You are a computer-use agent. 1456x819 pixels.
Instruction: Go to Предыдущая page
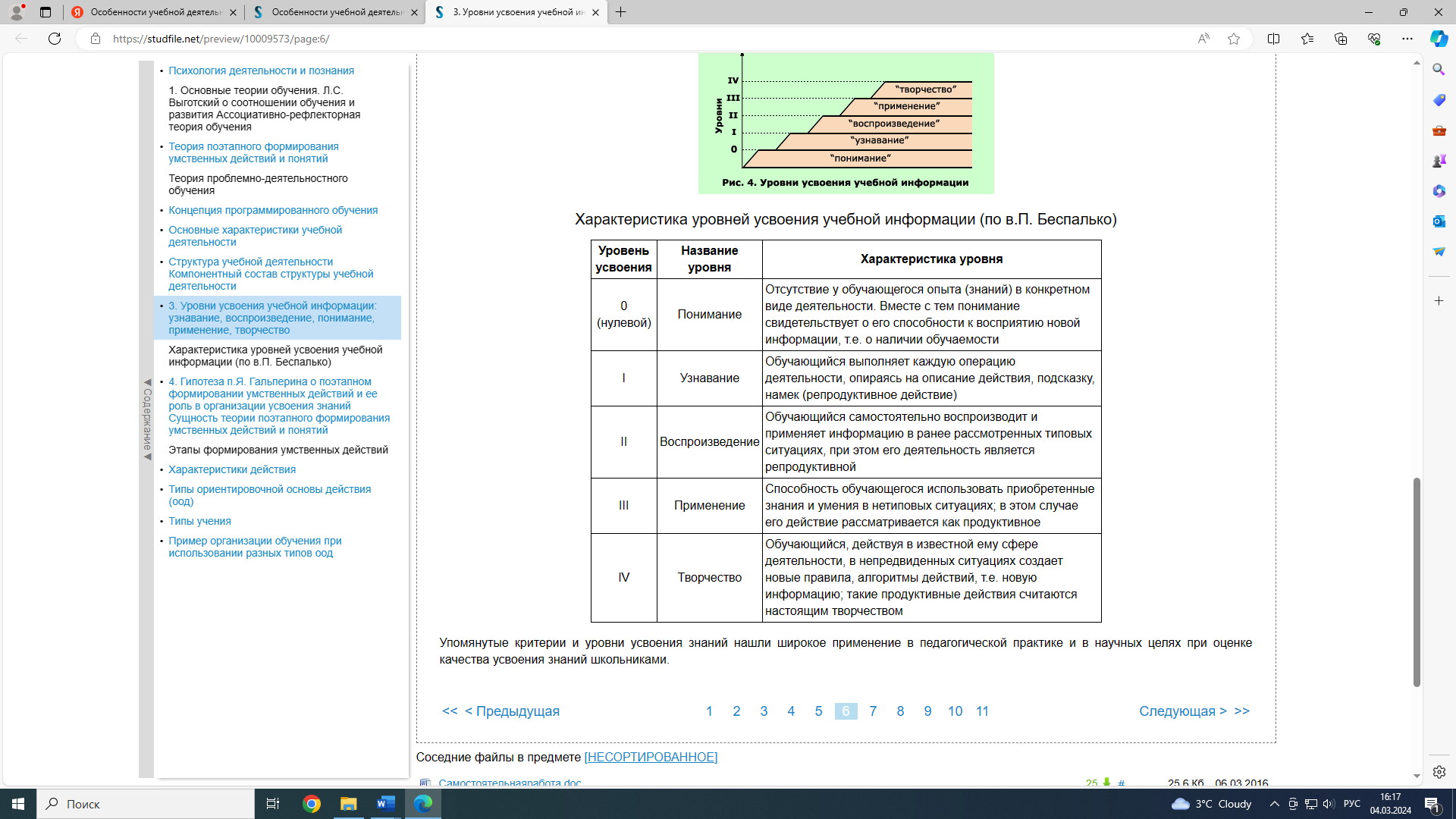pyautogui.click(x=512, y=711)
